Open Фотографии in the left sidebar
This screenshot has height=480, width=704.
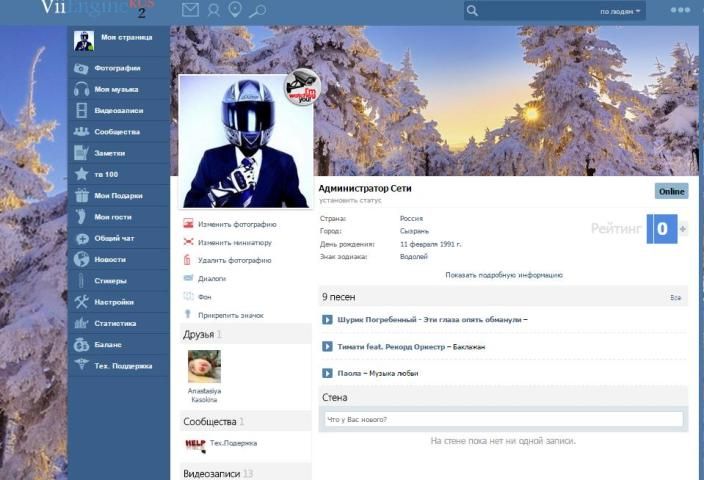pyautogui.click(x=117, y=68)
